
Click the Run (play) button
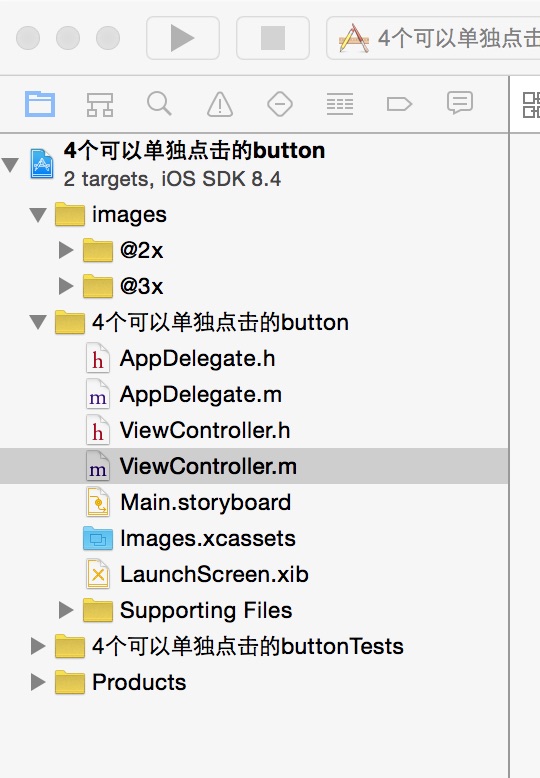pyautogui.click(x=183, y=38)
